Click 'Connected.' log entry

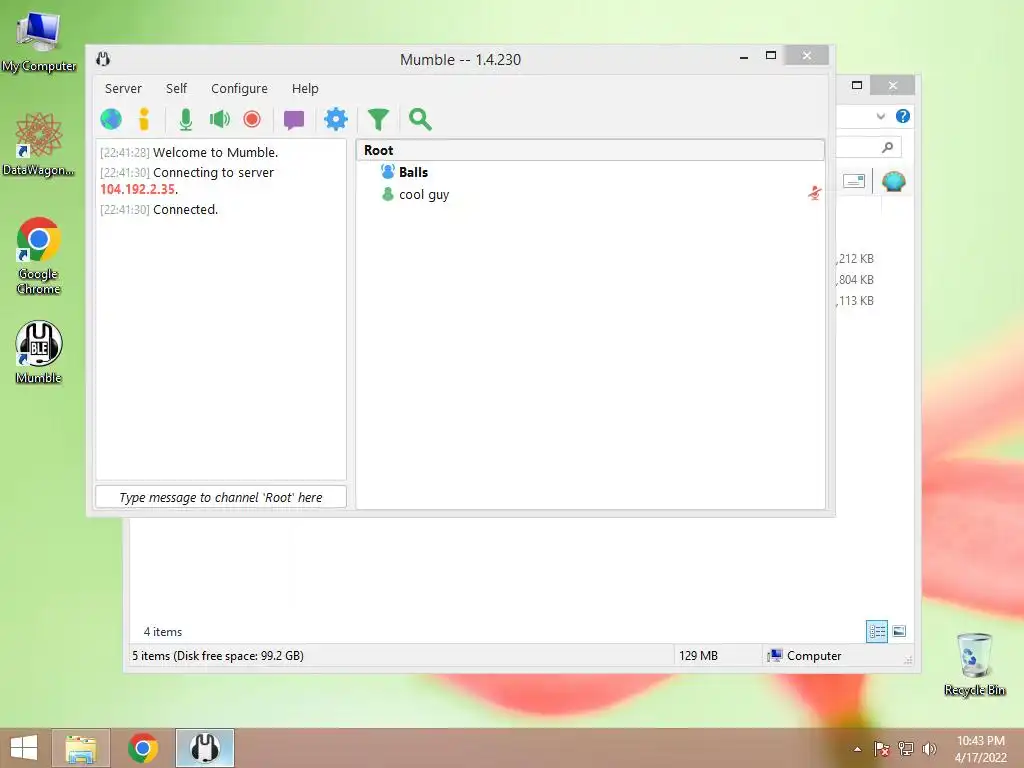tap(185, 210)
